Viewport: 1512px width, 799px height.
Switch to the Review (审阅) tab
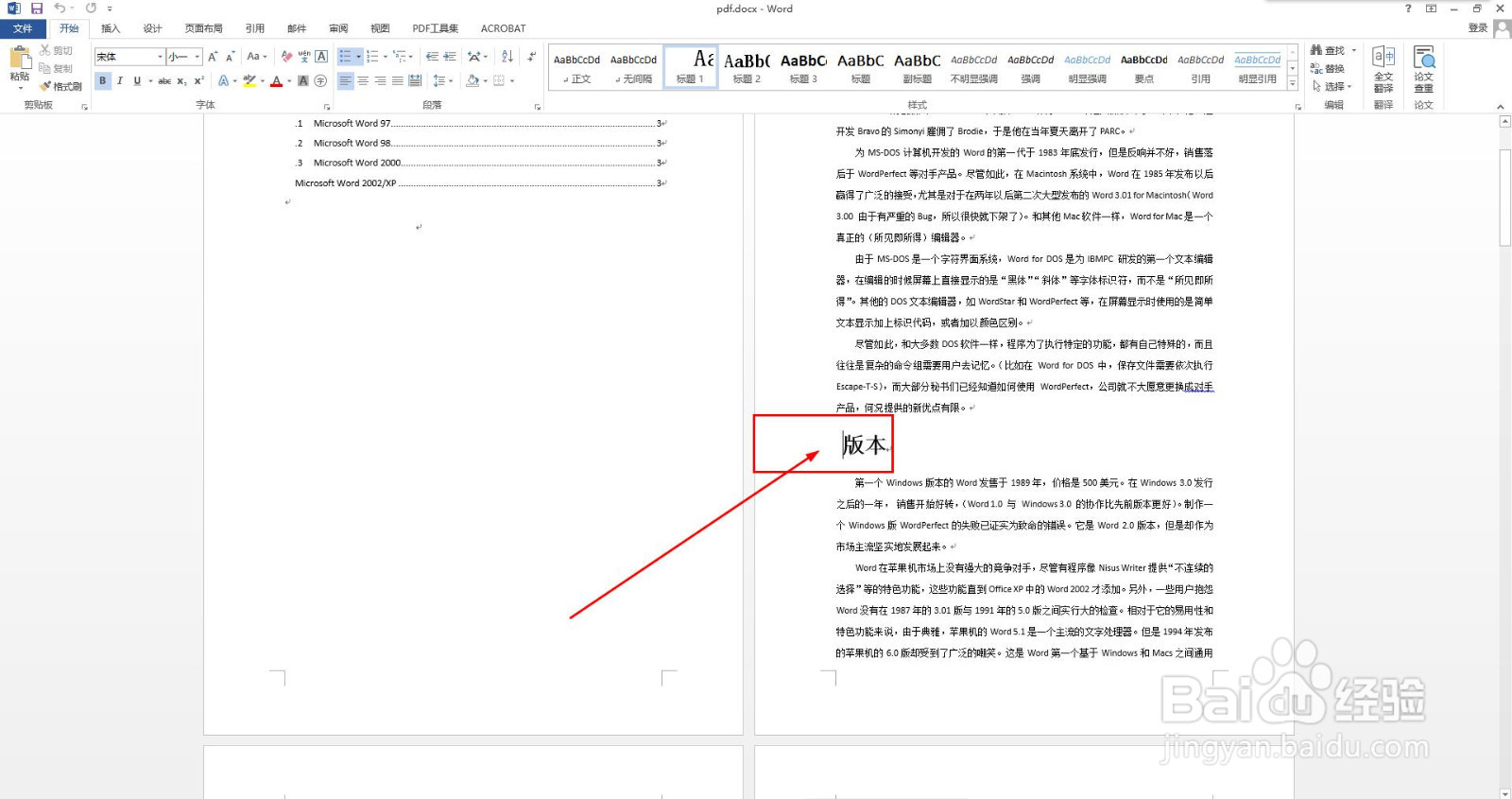coord(338,28)
